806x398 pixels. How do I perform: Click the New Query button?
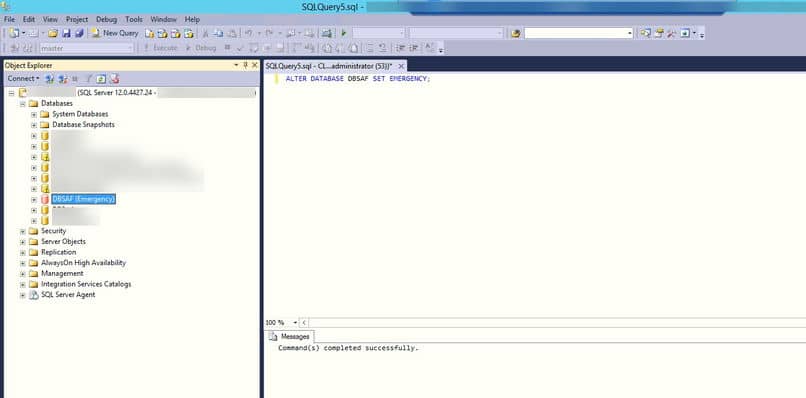click(x=115, y=33)
